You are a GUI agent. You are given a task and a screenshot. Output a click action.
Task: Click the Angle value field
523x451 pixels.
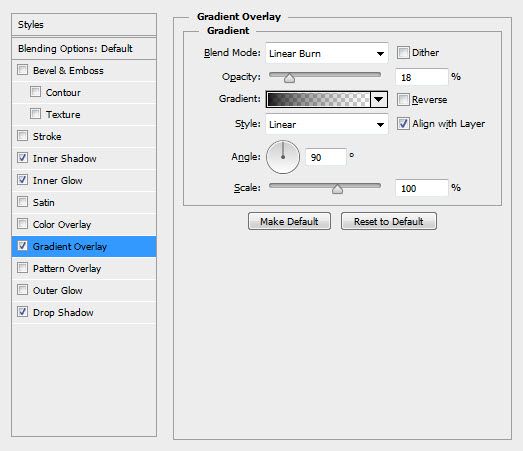tap(326, 157)
